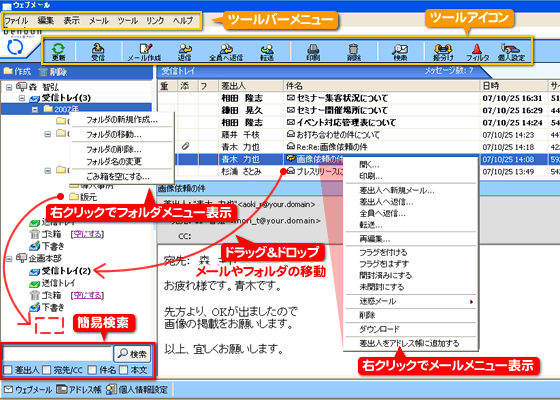Expand the 迷惑メール submenu arrow
The image size is (560, 400).
pyautogui.click(x=471, y=302)
